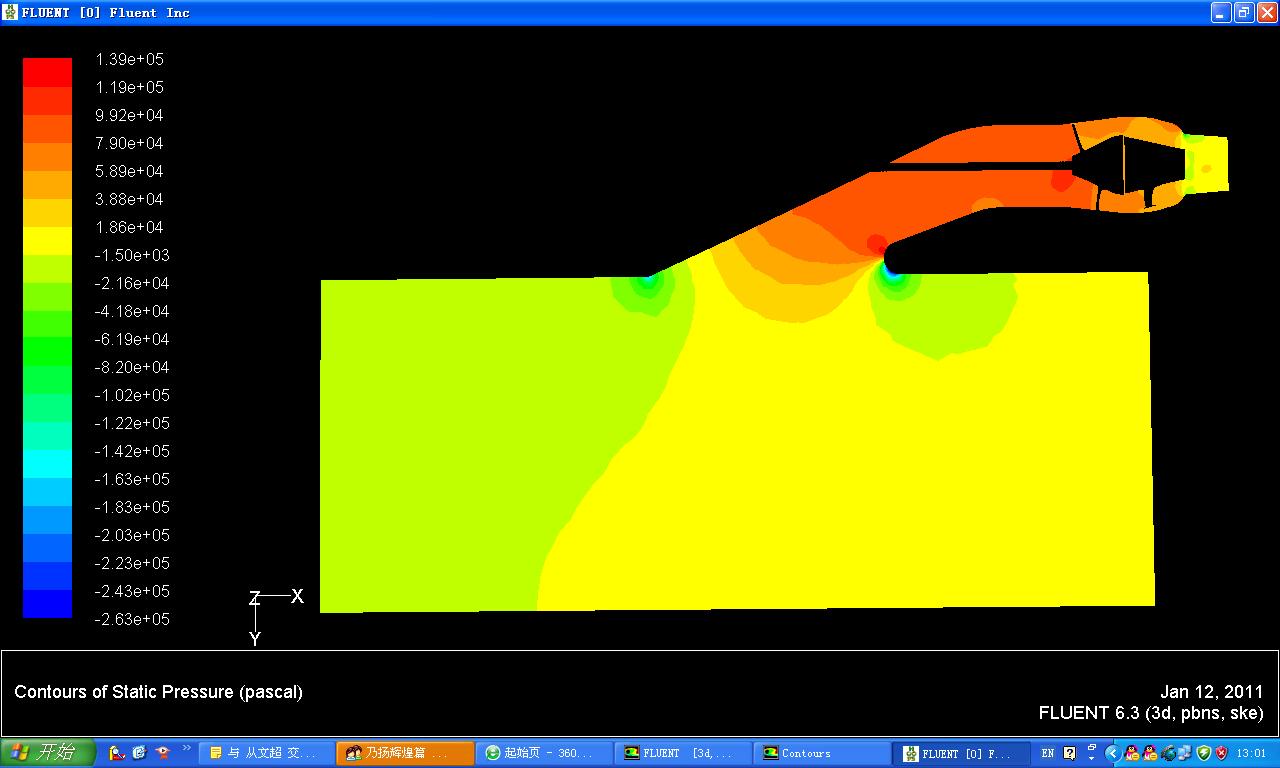Click the system clock showing 13:01
The height and width of the screenshot is (768, 1280).
(1251, 753)
